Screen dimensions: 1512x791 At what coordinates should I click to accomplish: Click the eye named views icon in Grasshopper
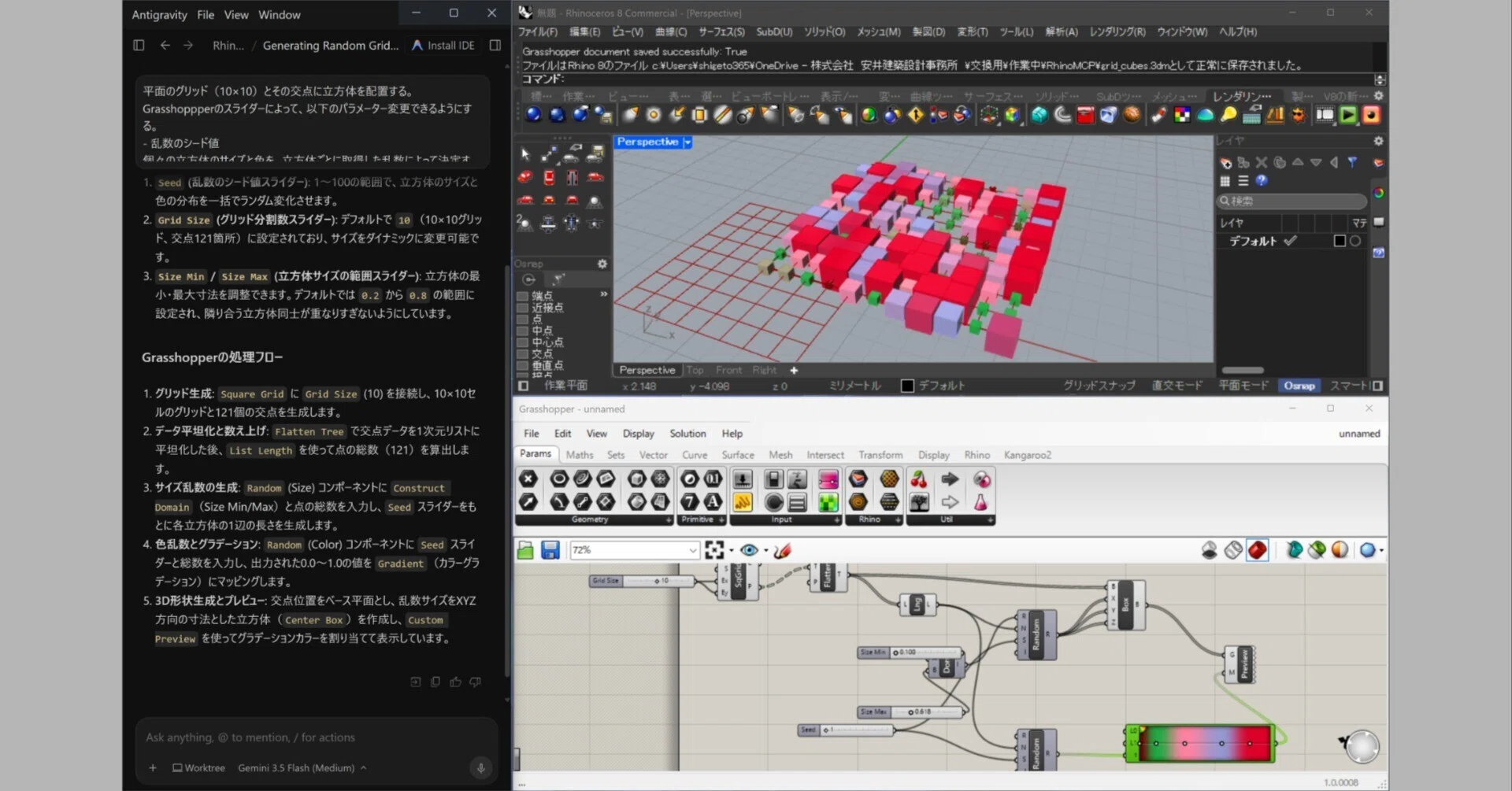[749, 550]
